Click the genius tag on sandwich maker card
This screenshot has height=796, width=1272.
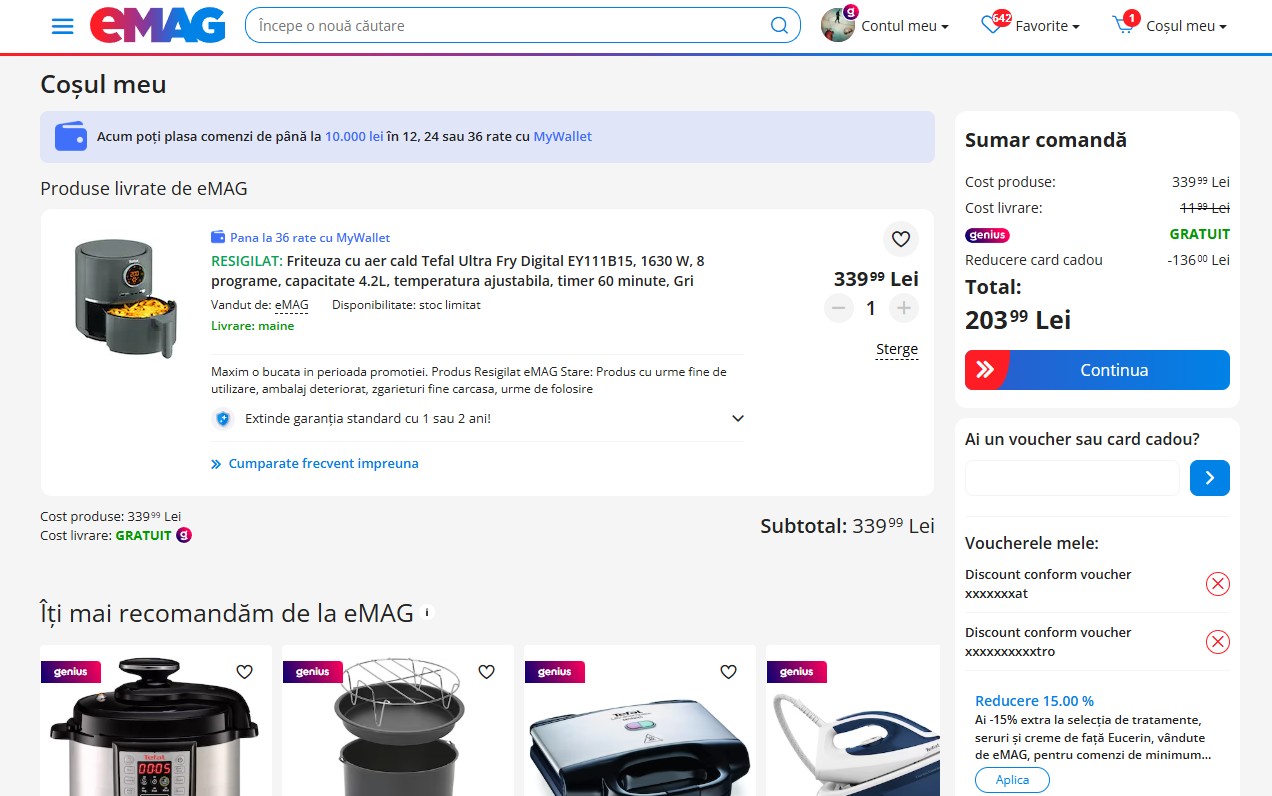[555, 672]
